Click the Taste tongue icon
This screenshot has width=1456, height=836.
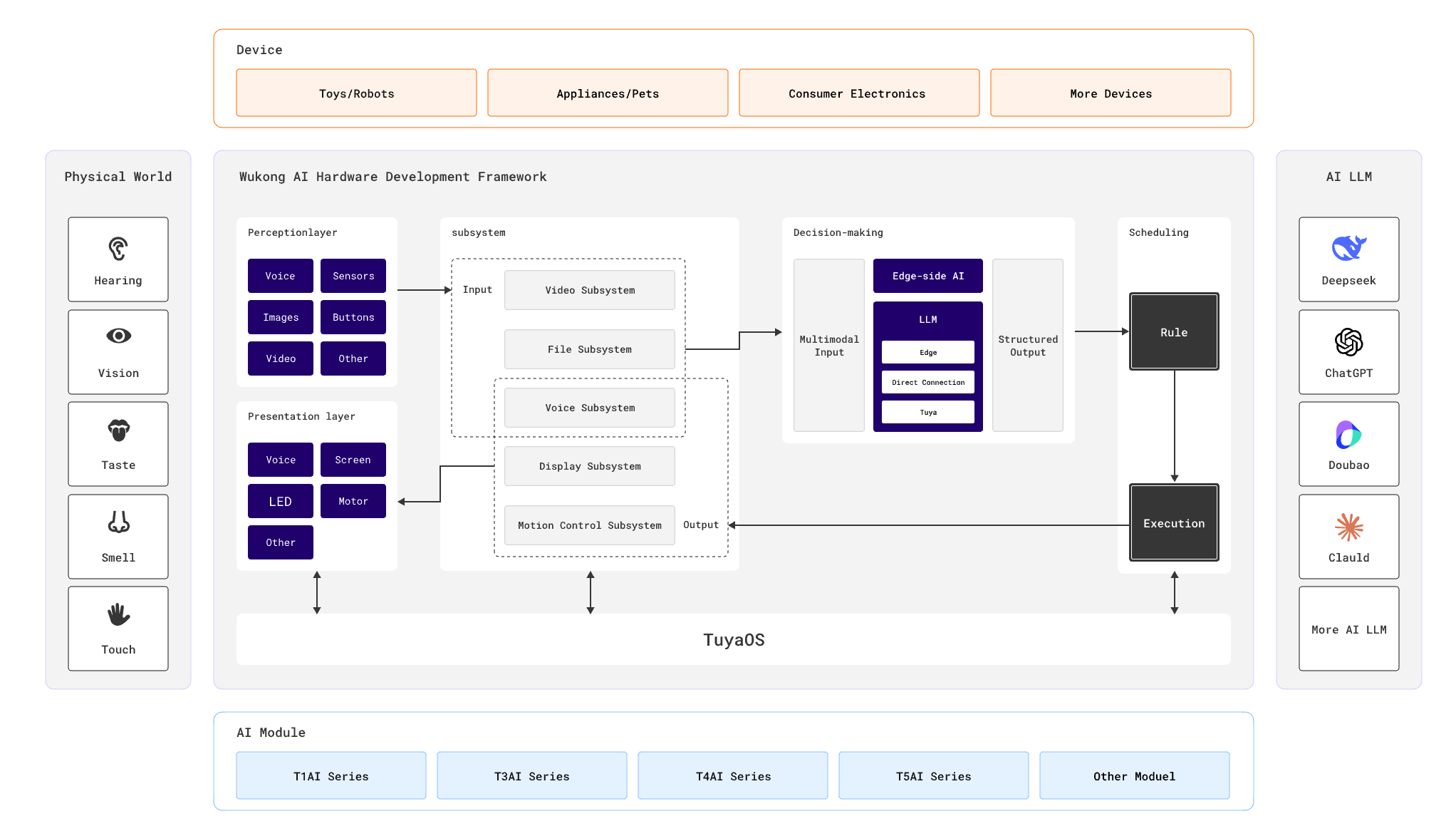[x=118, y=430]
